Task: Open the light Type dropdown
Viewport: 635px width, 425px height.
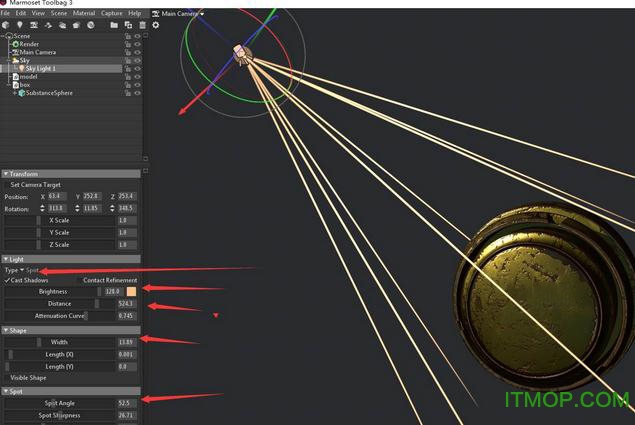Action: (22, 270)
